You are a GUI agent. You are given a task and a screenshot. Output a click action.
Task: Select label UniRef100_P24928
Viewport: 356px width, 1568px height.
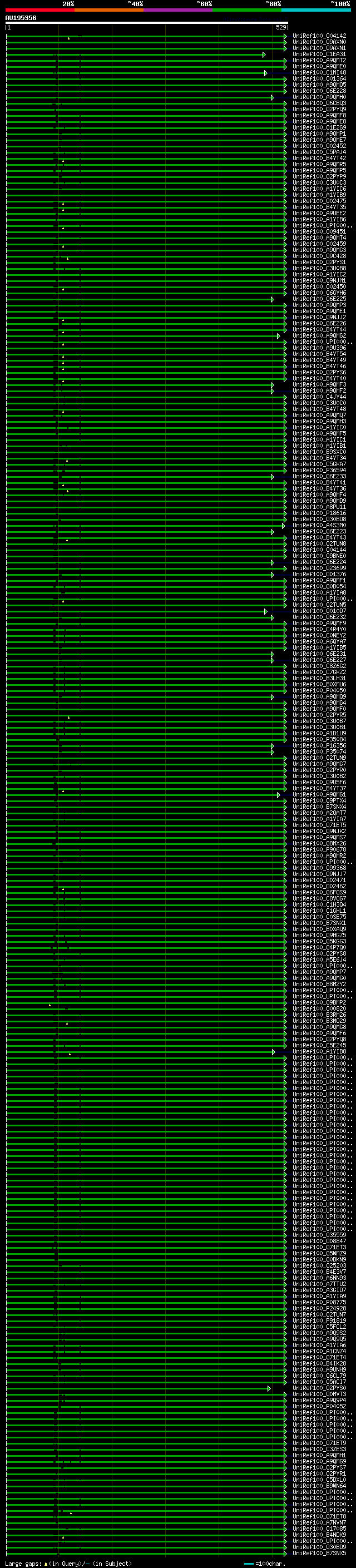coord(319,1308)
